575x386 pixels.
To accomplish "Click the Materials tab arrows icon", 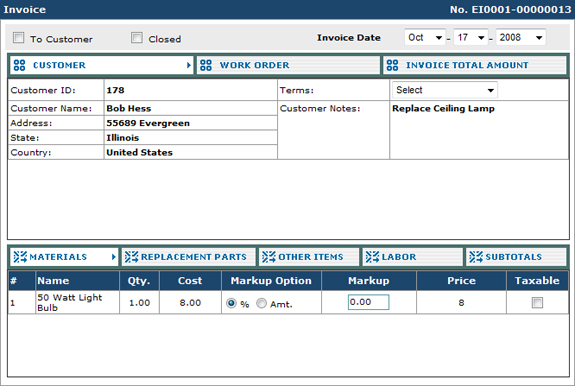I will coord(20,257).
